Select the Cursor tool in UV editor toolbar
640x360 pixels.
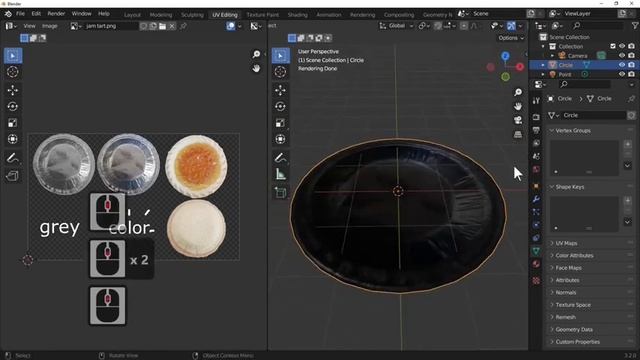tap(13, 72)
